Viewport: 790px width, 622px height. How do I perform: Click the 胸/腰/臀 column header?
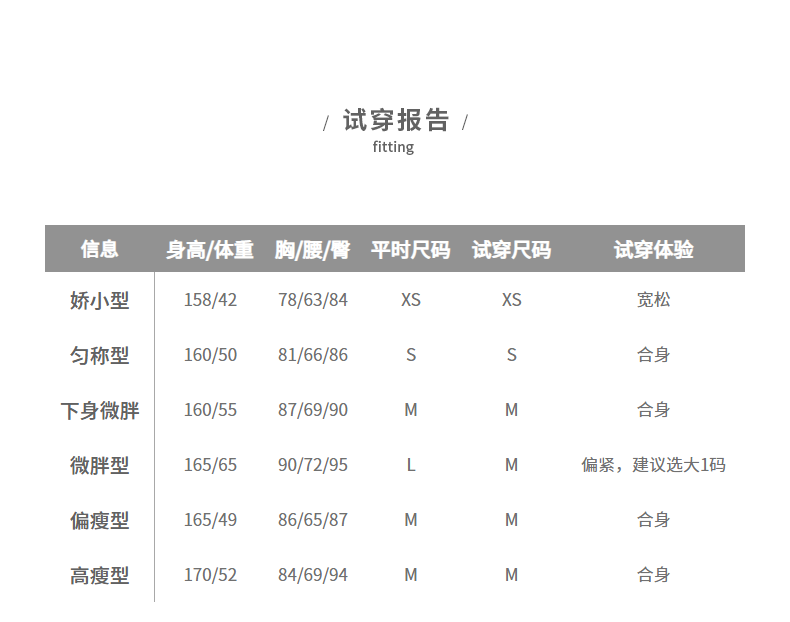coord(313,250)
